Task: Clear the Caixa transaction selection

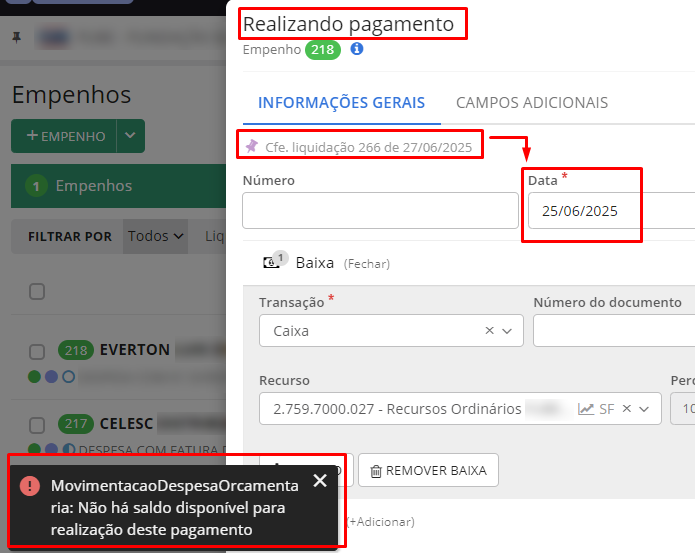Action: tap(489, 331)
